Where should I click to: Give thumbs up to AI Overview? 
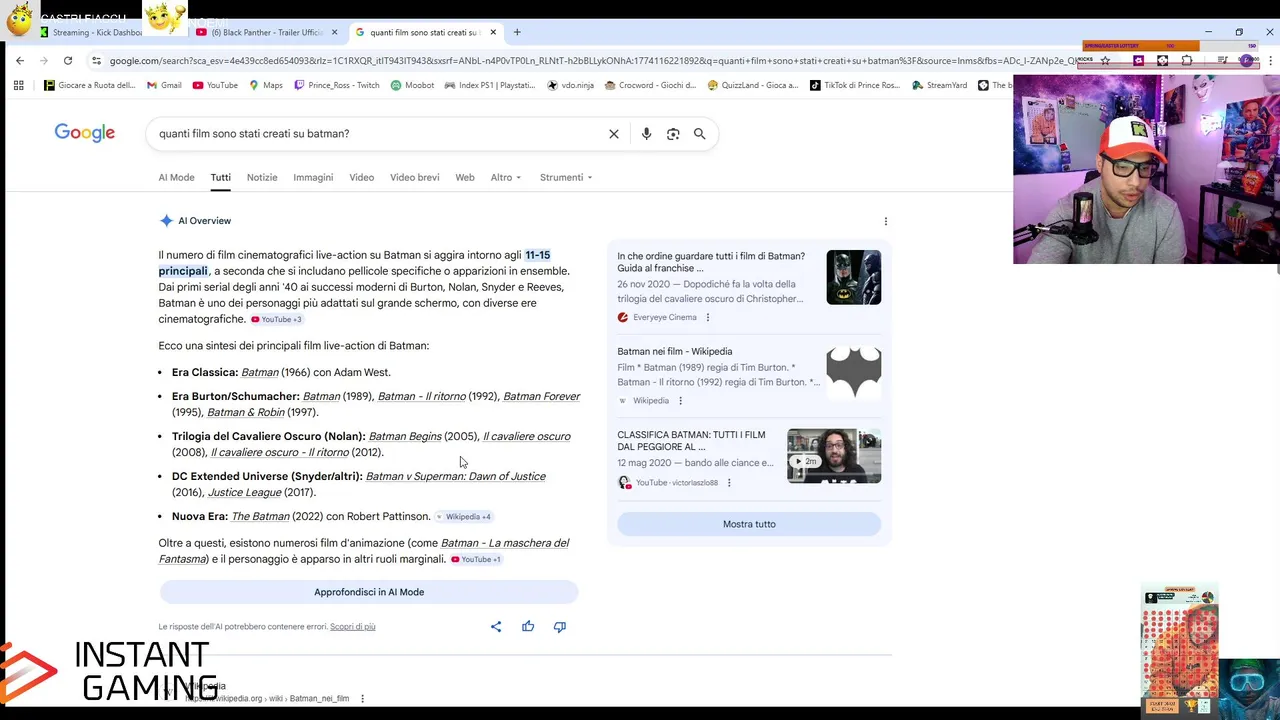(528, 627)
